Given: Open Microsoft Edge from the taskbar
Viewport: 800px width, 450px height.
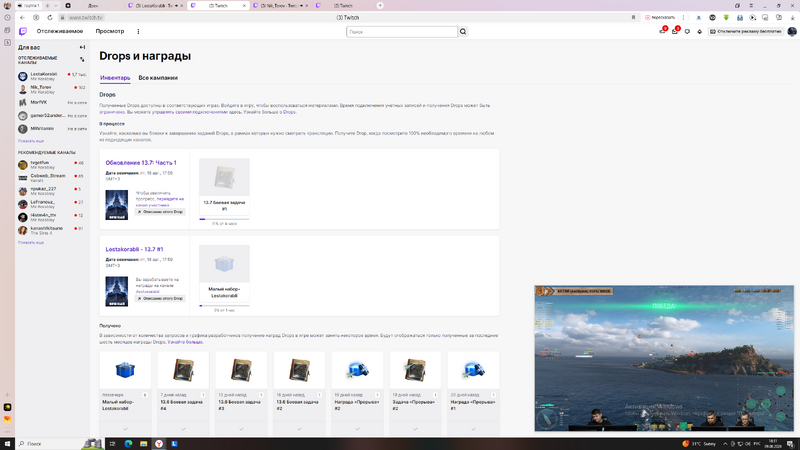Looking at the screenshot, I should 128,444.
